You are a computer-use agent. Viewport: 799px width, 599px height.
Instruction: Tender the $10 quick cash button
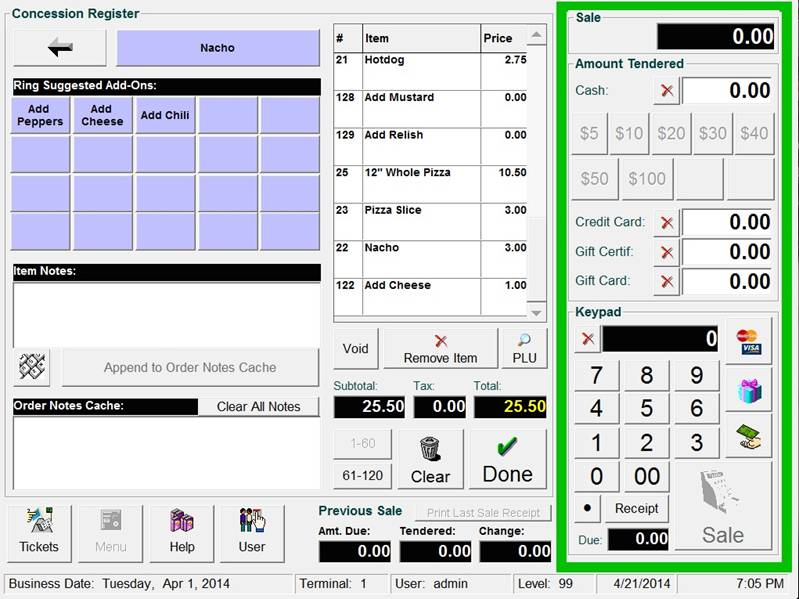pos(629,133)
